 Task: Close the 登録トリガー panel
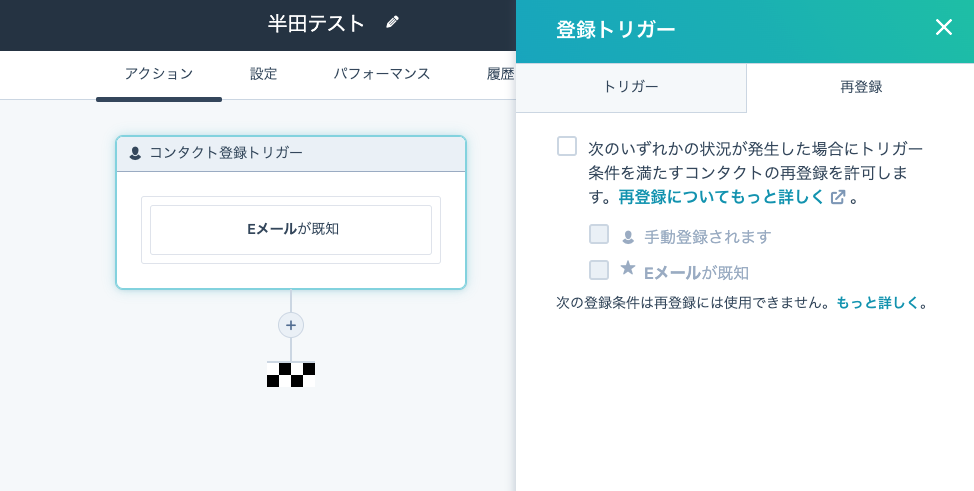pos(943,27)
